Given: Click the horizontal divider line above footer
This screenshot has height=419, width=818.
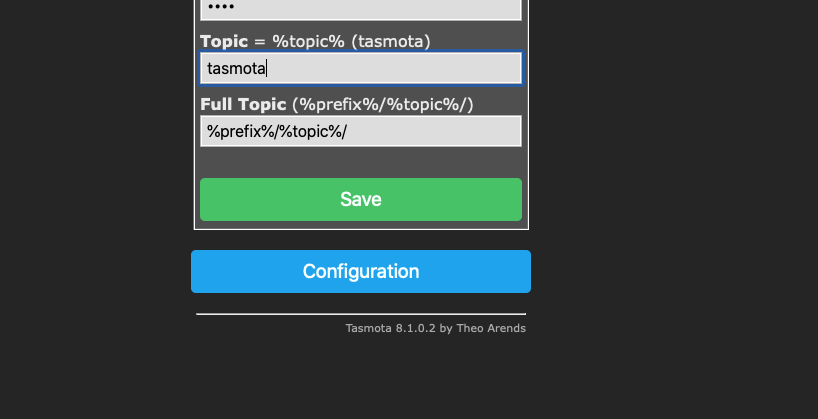Looking at the screenshot, I should [360, 314].
